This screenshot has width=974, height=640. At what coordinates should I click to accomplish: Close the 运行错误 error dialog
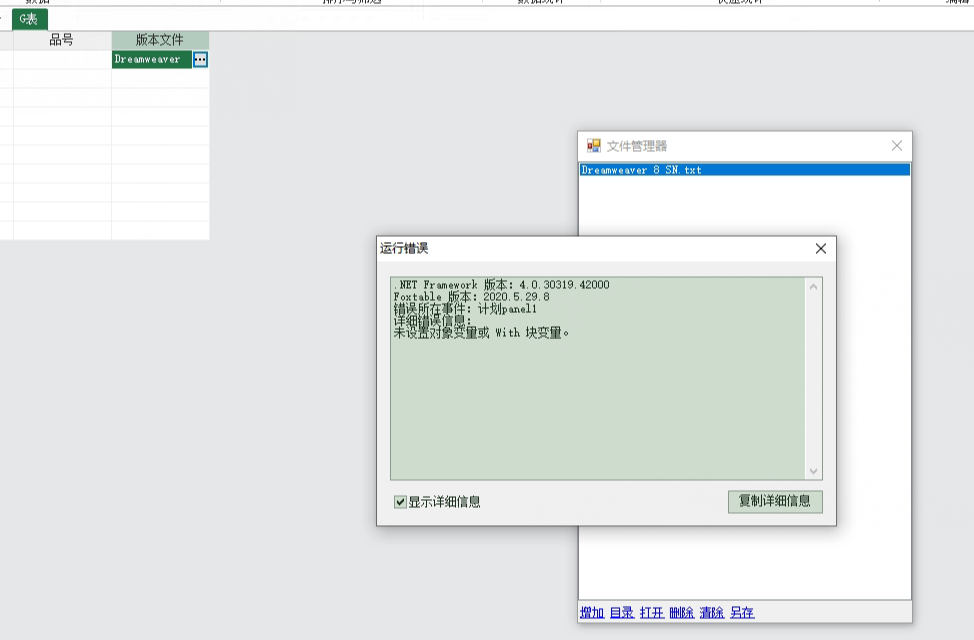click(820, 249)
